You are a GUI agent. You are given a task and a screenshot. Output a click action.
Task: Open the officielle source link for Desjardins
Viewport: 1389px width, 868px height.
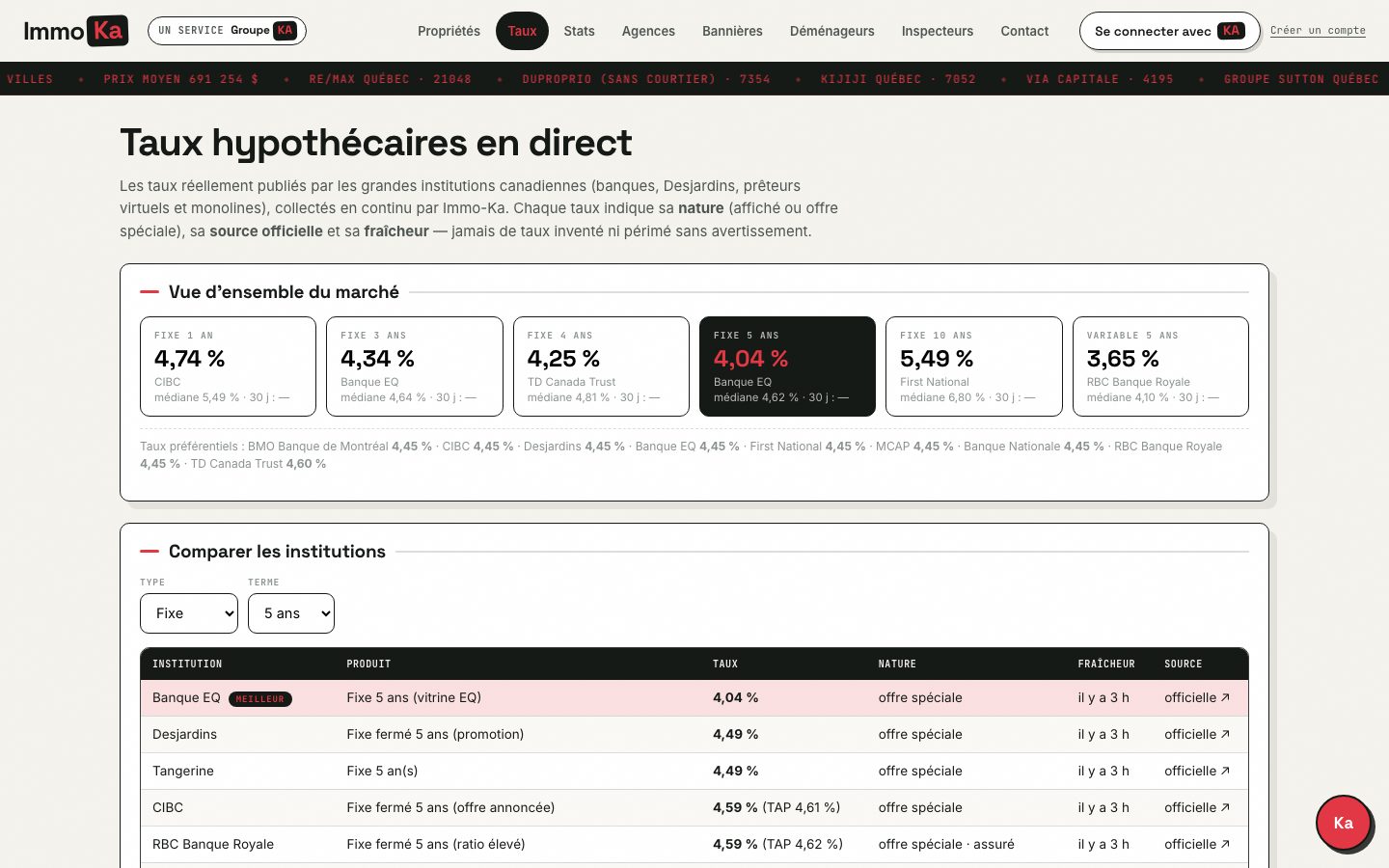1197,734
